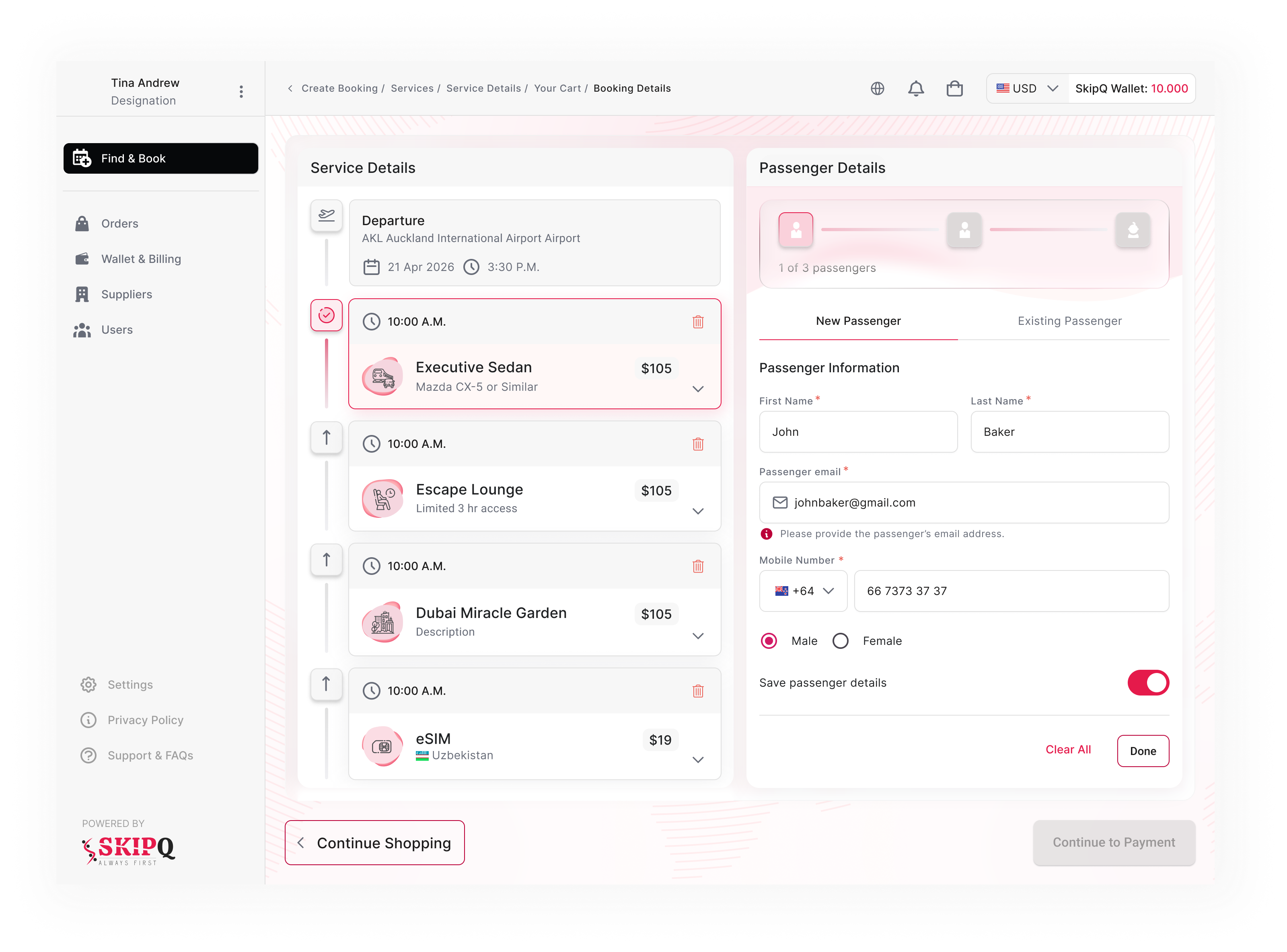Delete the Dubai Miracle Garden service

[x=698, y=566]
